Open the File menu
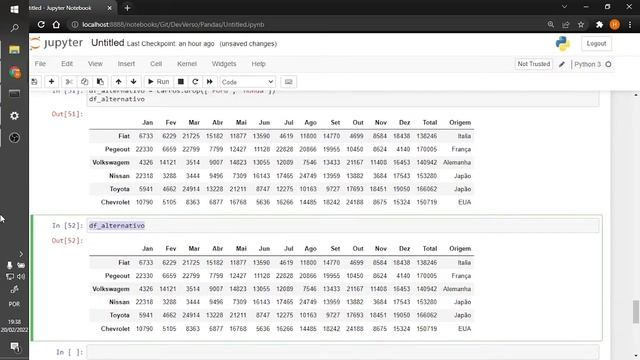 click(x=40, y=64)
